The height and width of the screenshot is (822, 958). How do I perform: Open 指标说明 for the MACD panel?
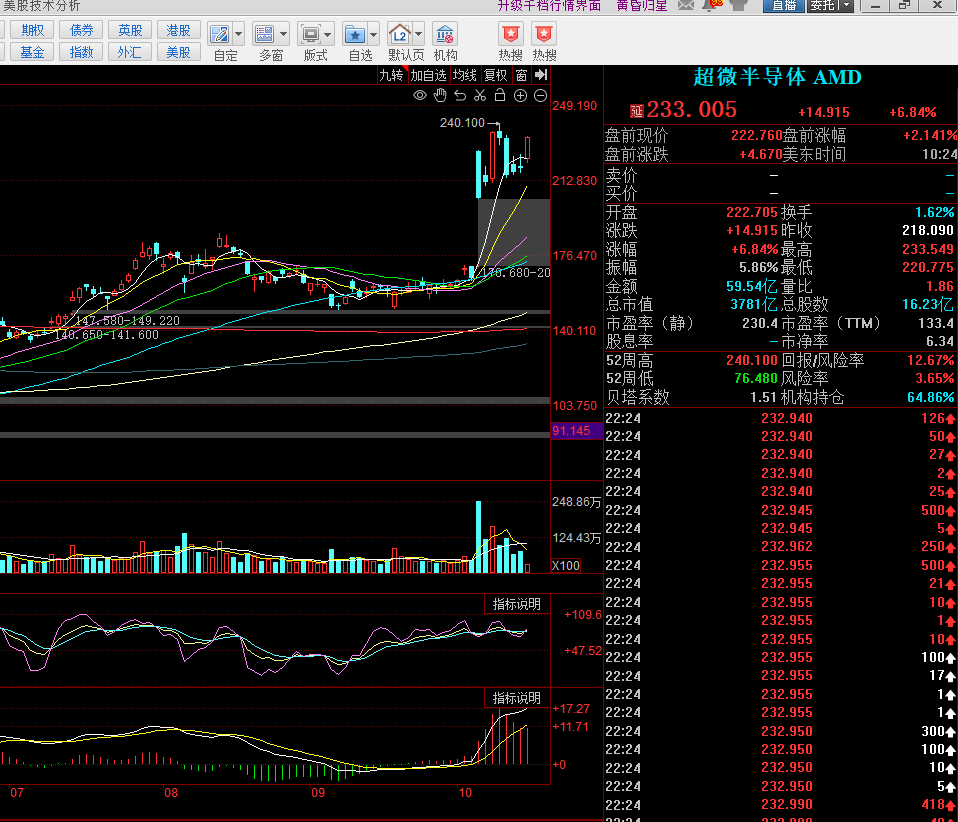coord(516,698)
